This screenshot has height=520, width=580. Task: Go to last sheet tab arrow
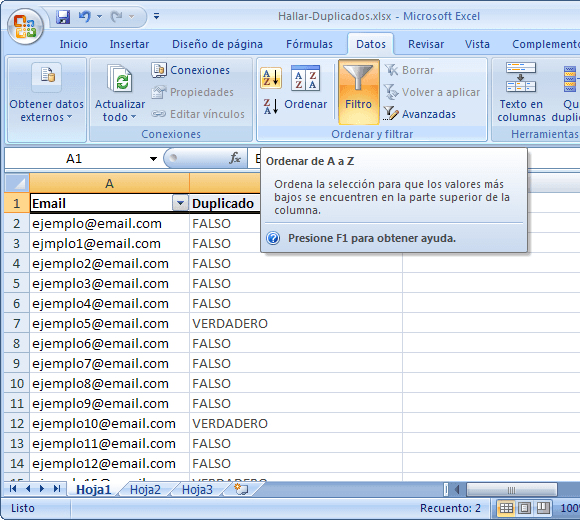57,489
